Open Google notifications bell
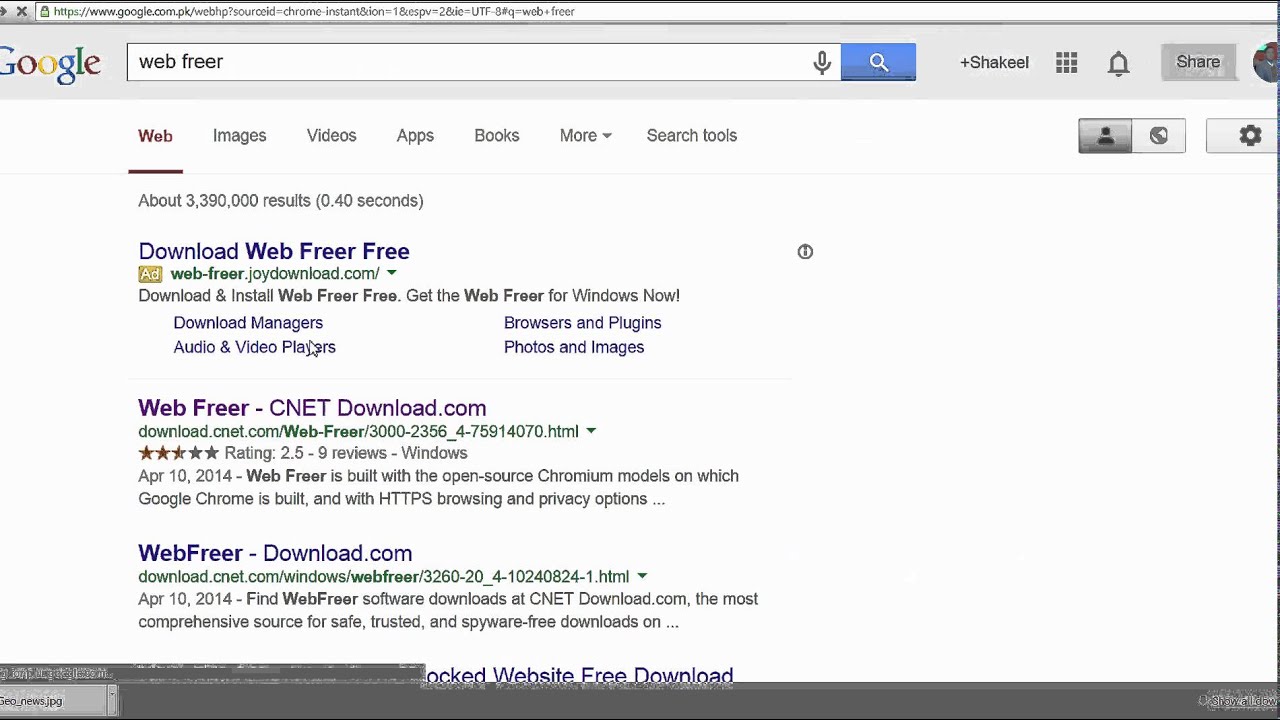Screen dimensions: 1280x720 pyautogui.click(x=1118, y=63)
